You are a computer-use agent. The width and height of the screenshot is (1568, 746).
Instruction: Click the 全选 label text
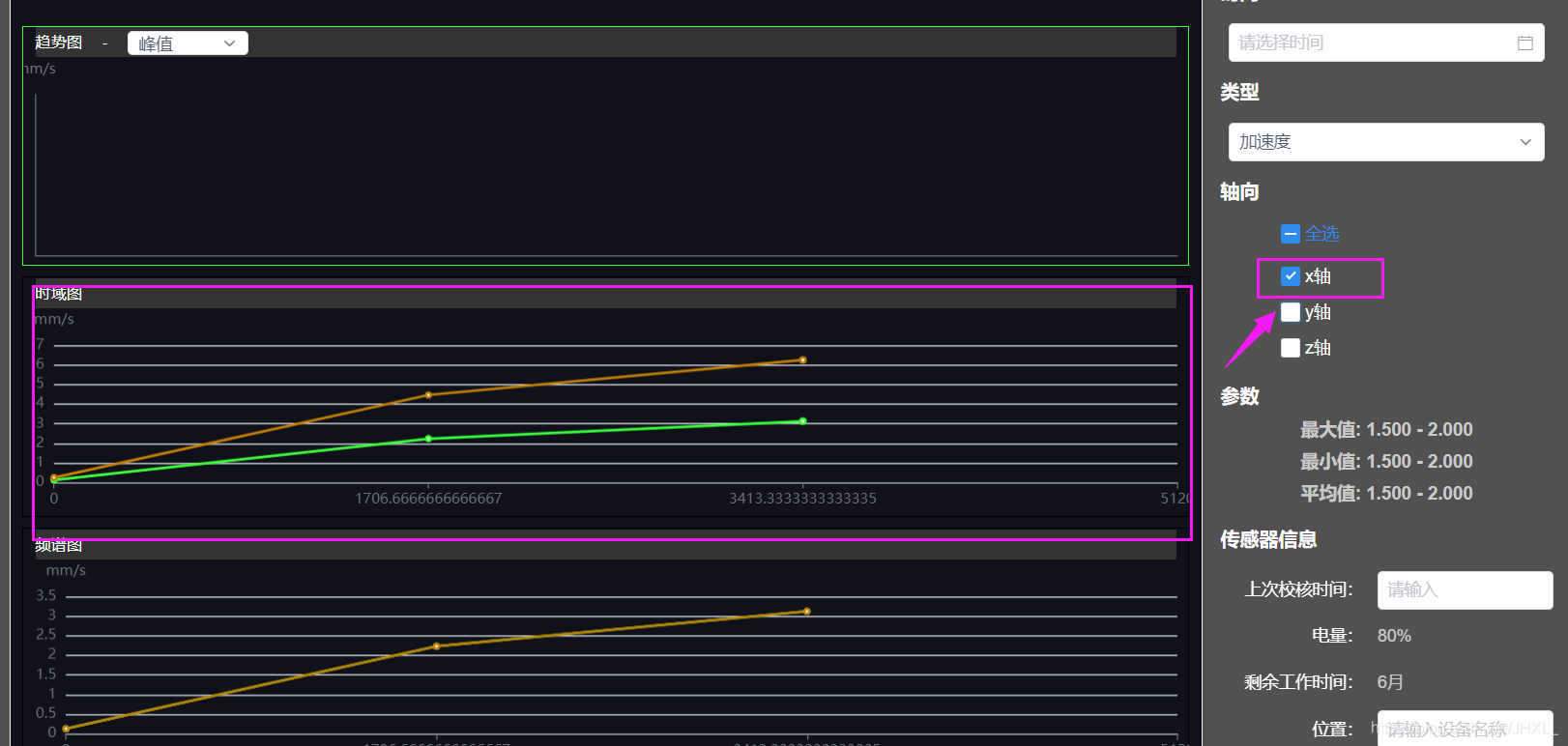point(1321,234)
